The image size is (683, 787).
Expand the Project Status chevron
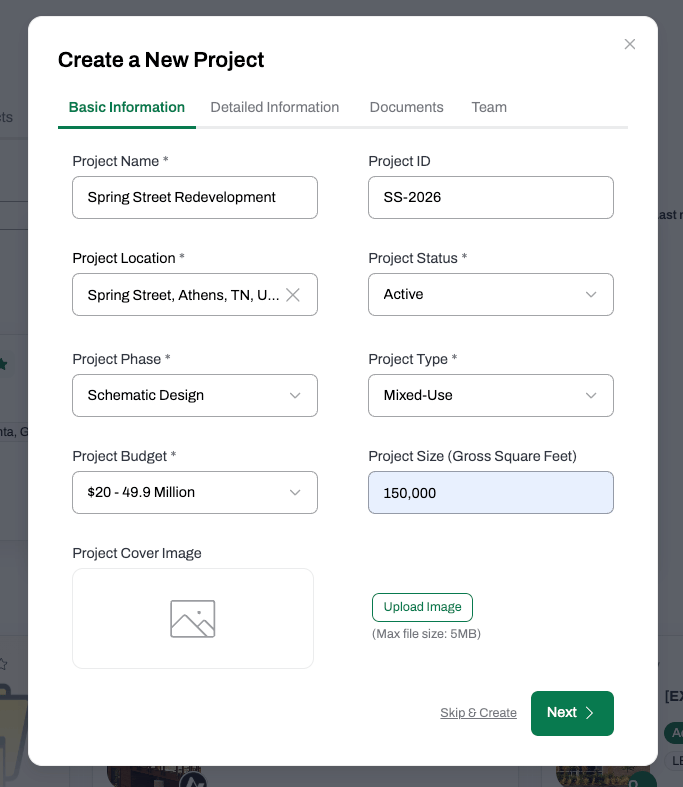(591, 295)
